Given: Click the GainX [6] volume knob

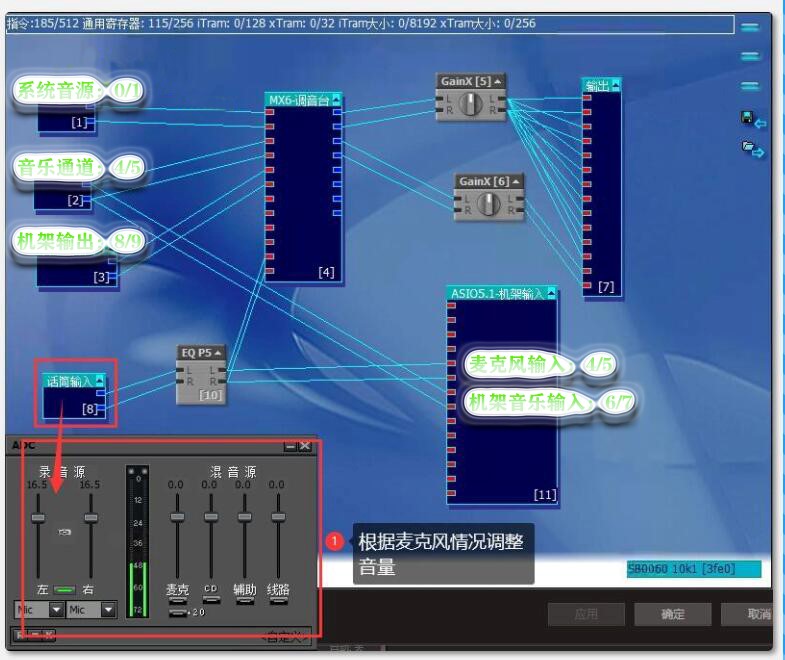Looking at the screenshot, I should pos(489,204).
